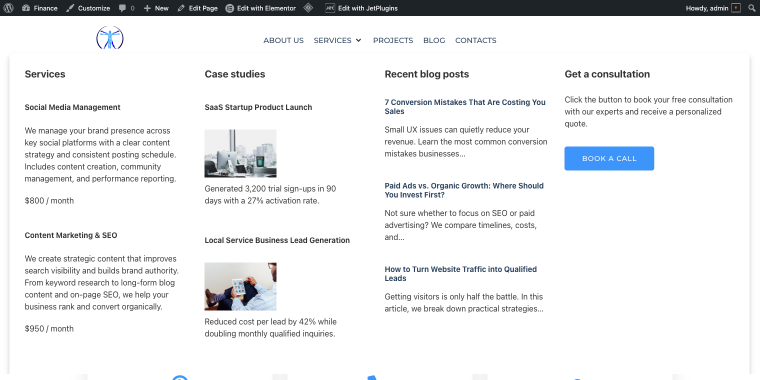This screenshot has height=380, width=760.
Task: Click Get a consultation heading
Action: click(607, 74)
